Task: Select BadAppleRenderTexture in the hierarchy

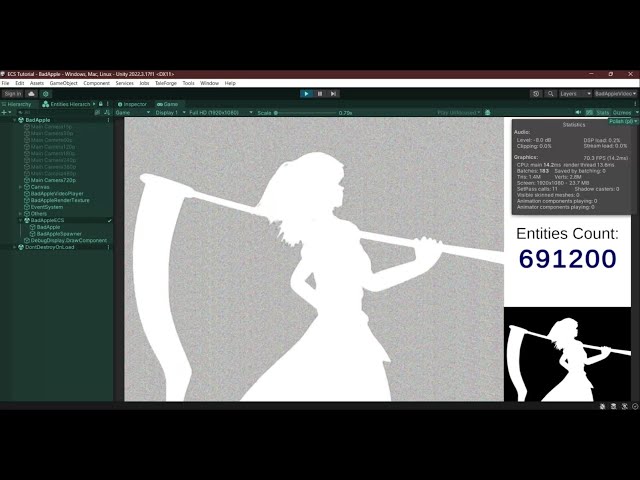Action: pyautogui.click(x=60, y=200)
